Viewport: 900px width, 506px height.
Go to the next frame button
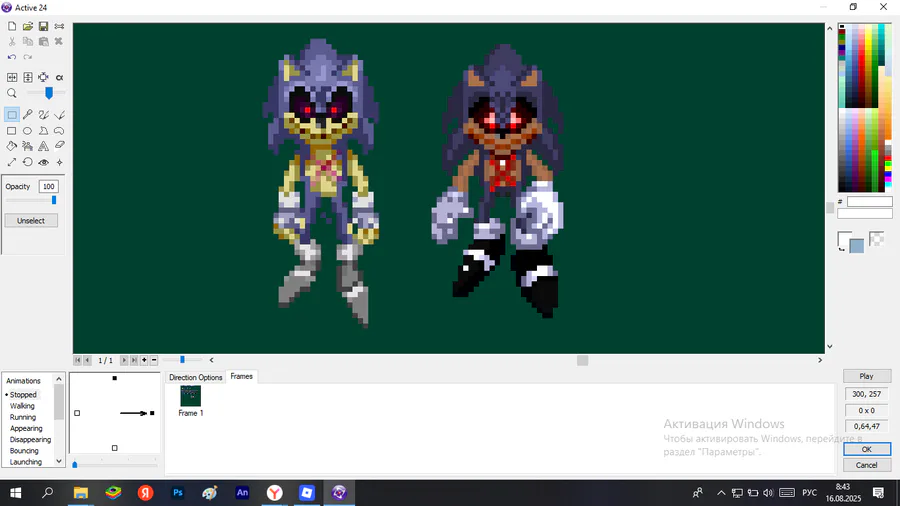[x=124, y=360]
